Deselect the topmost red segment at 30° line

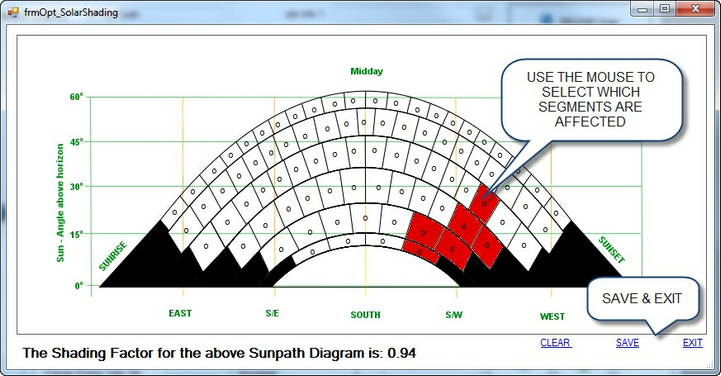[484, 204]
